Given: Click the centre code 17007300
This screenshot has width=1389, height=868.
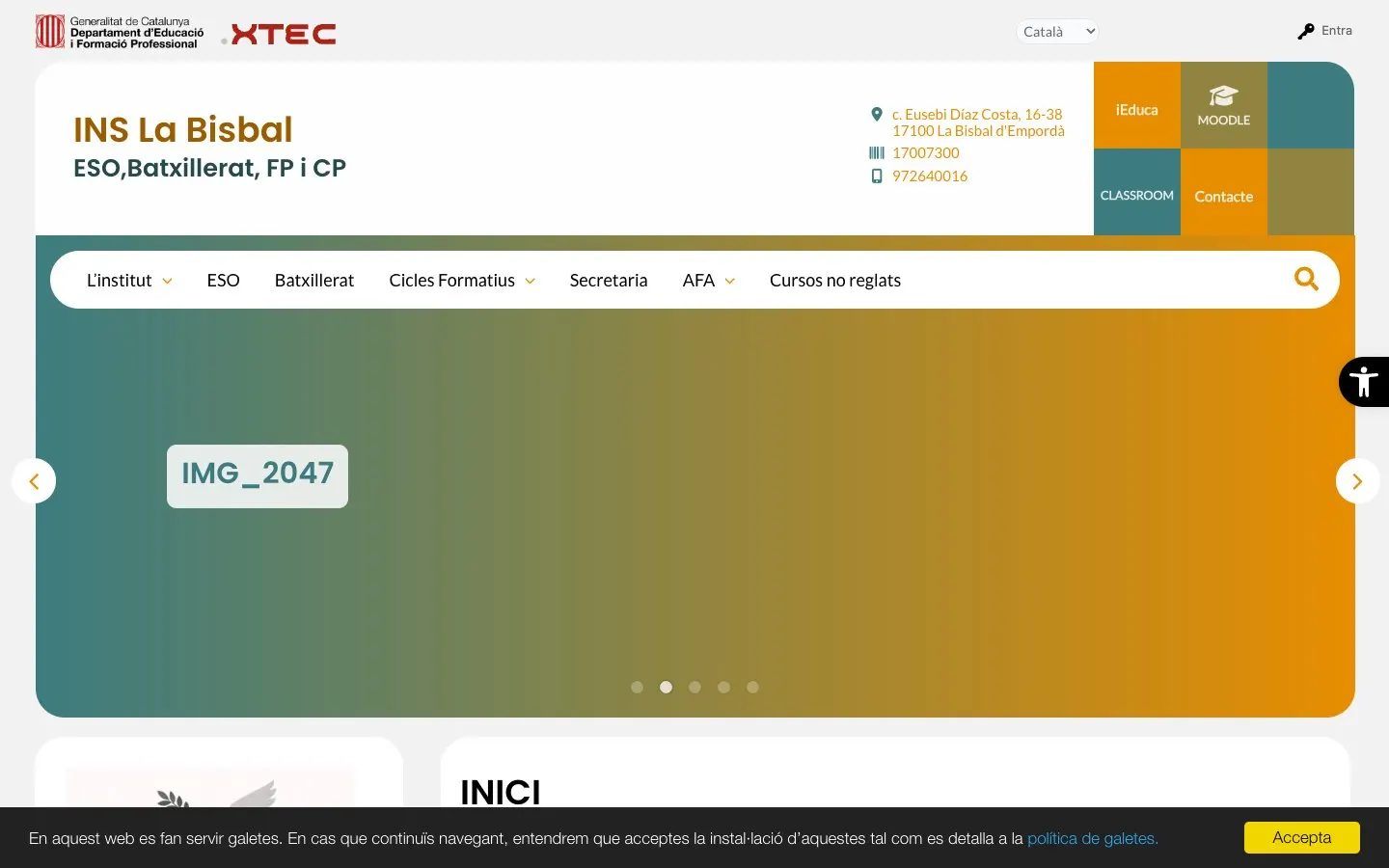Looking at the screenshot, I should 926,152.
